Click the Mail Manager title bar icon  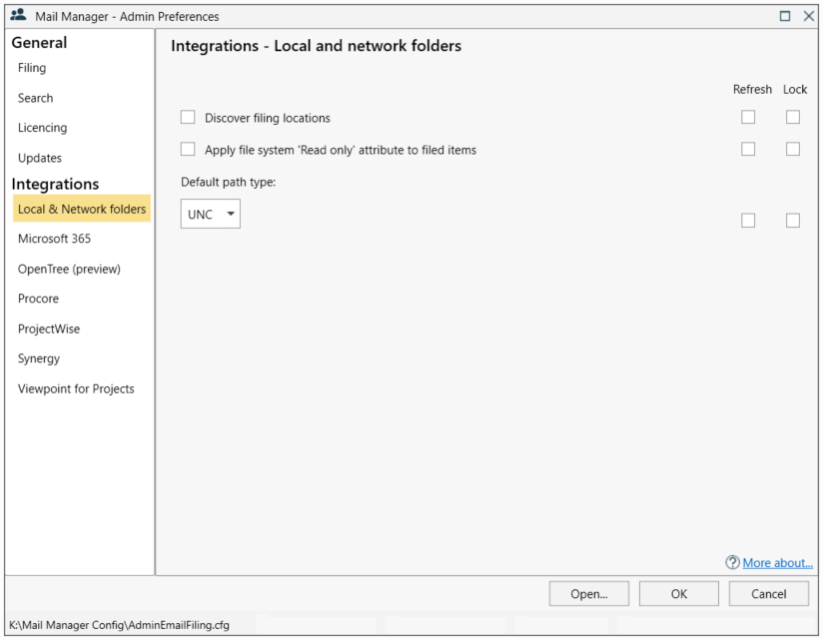coord(17,15)
